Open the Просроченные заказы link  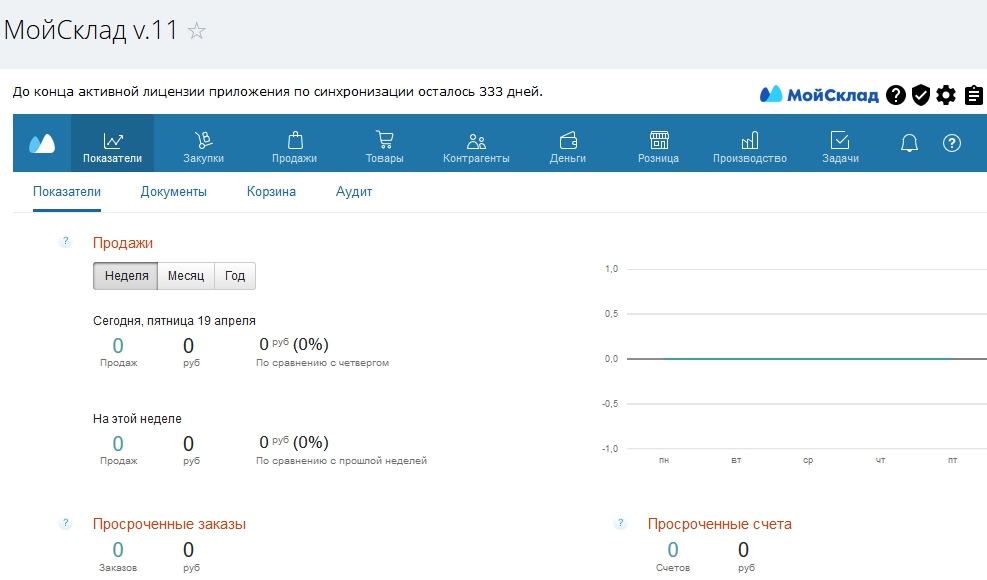(x=169, y=524)
